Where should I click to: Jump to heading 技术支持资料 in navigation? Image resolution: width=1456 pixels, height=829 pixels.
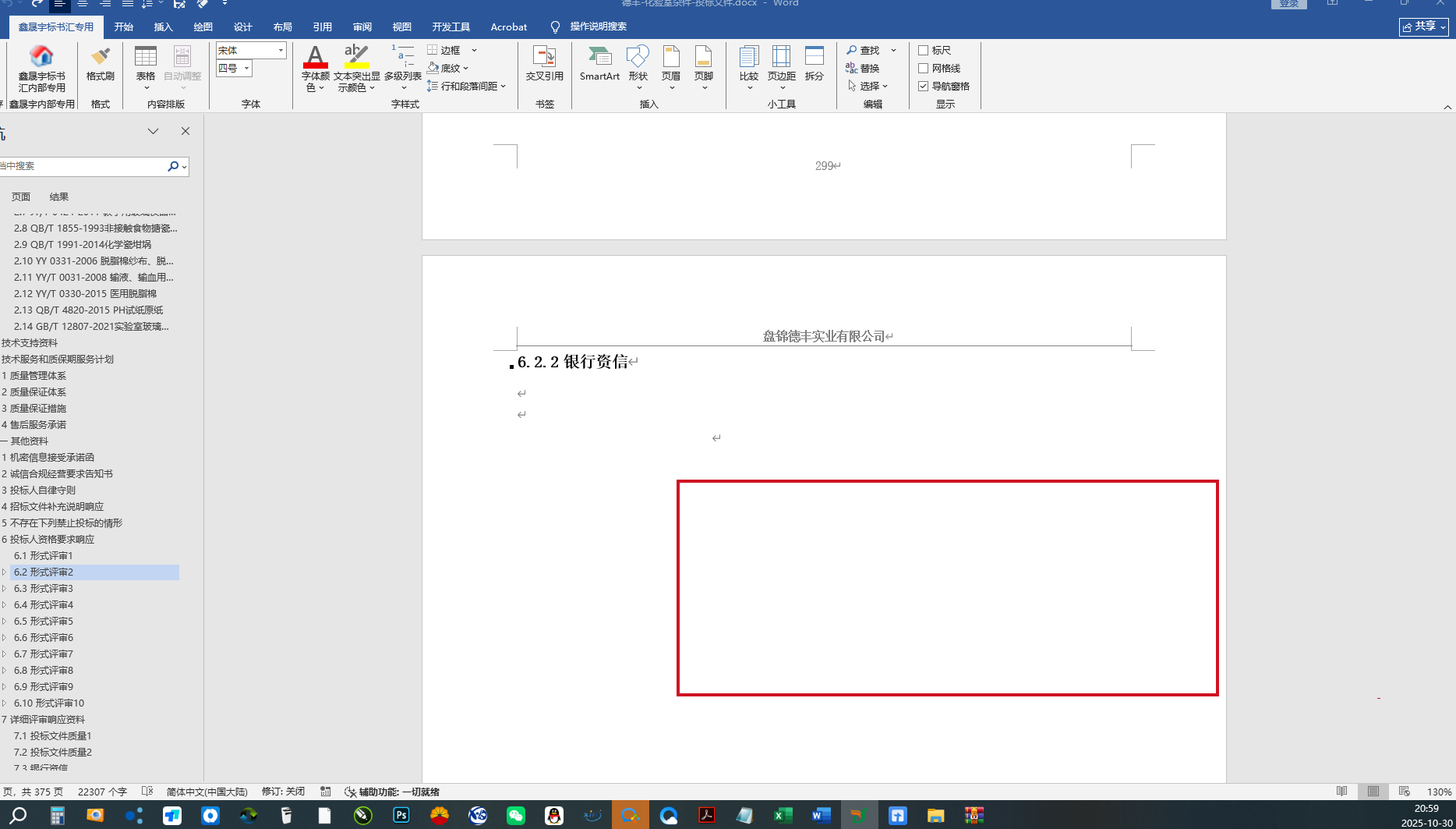tap(30, 342)
